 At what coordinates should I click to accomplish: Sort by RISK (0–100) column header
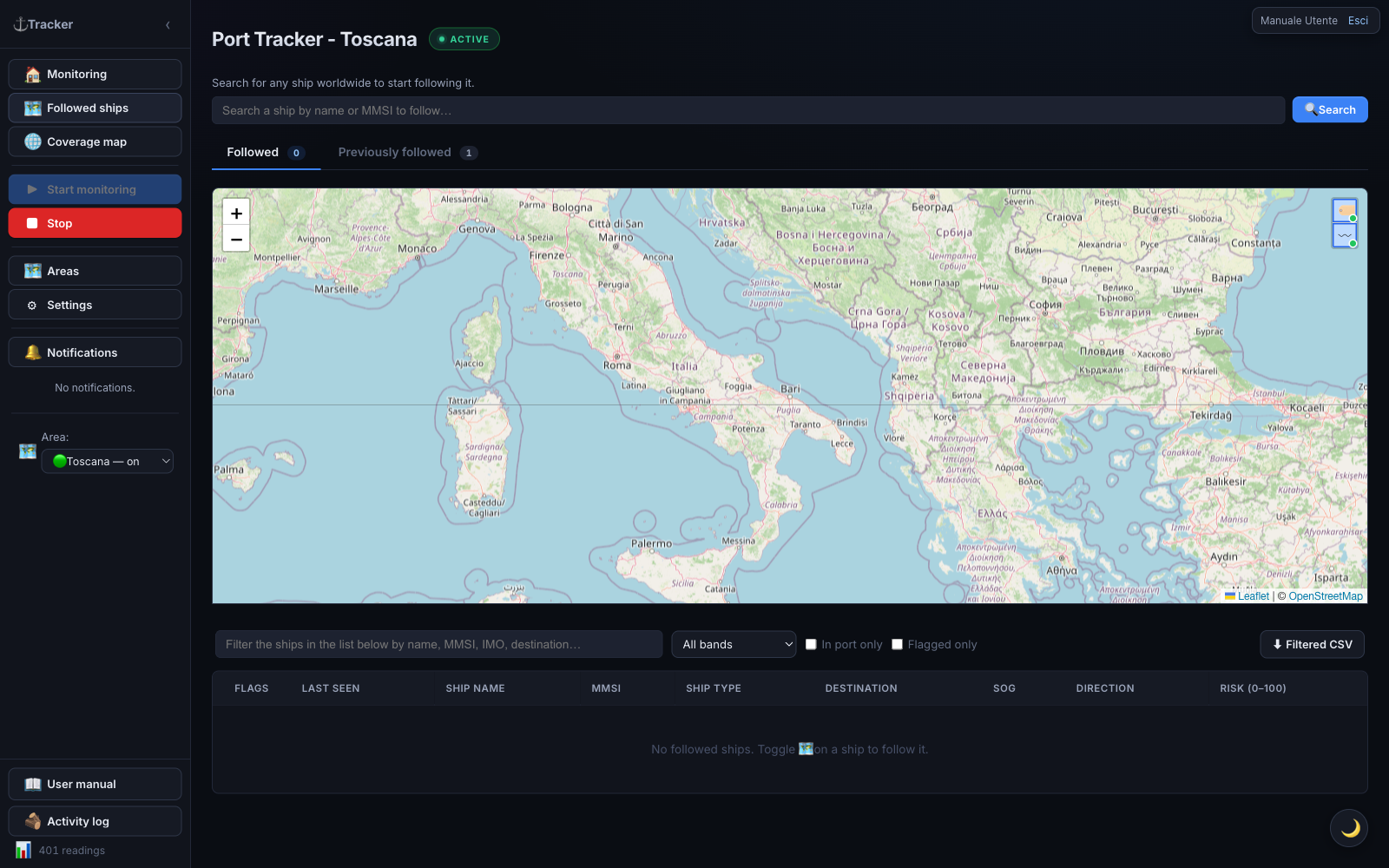1253,688
